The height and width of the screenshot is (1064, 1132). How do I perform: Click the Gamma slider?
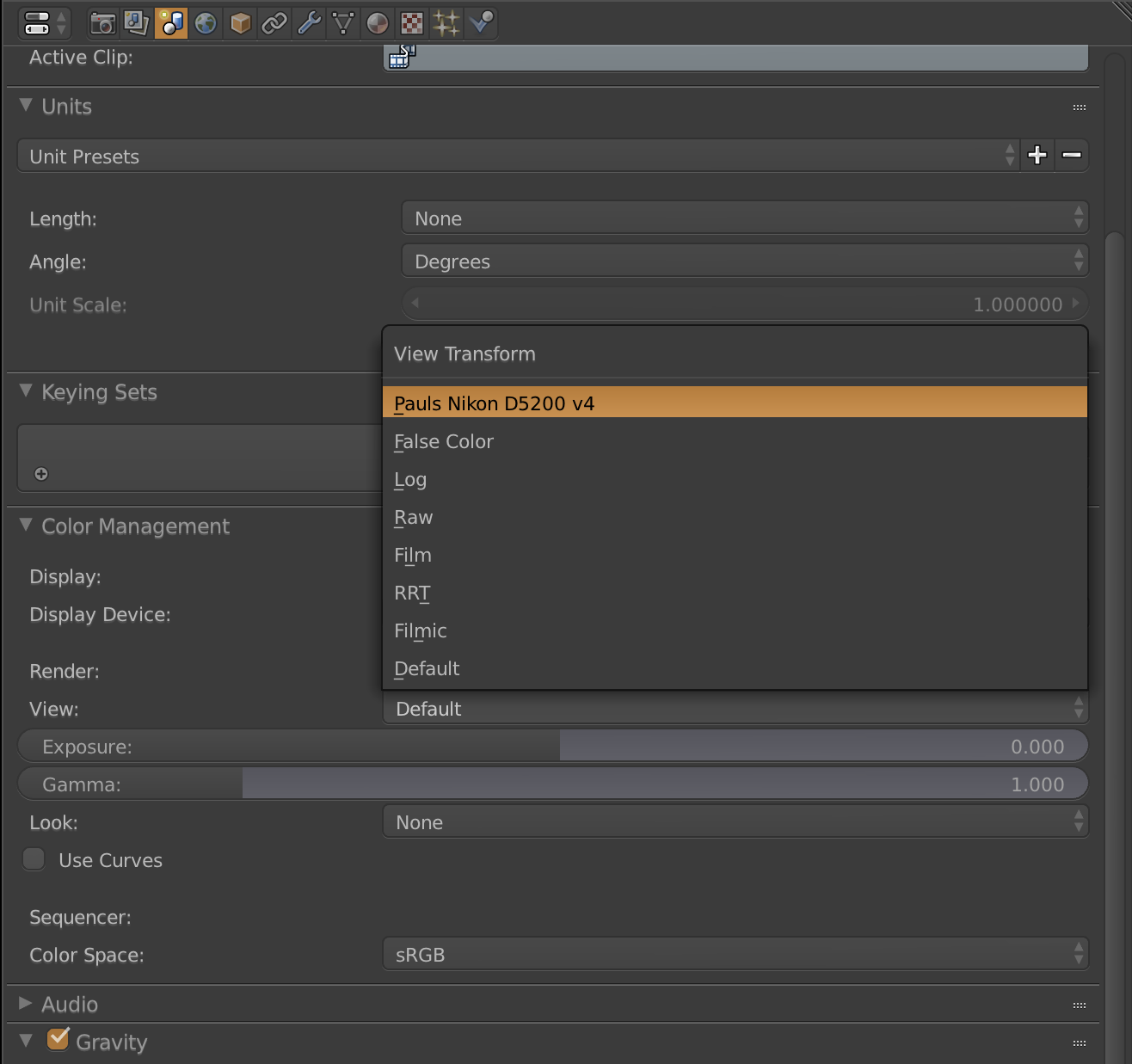pyautogui.click(x=553, y=784)
